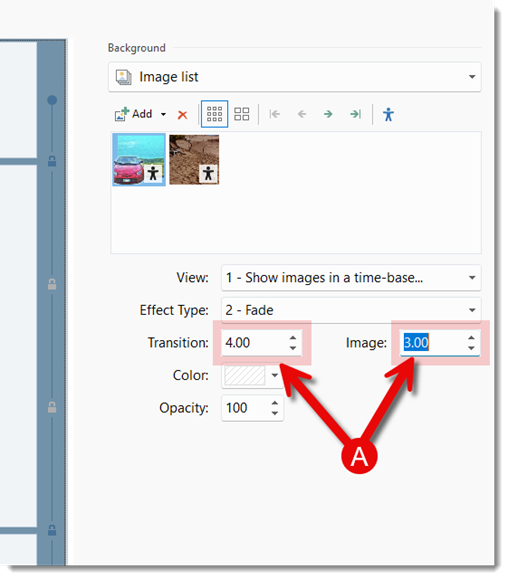Select the red car thumbnail
The width and height of the screenshot is (508, 579).
(139, 160)
